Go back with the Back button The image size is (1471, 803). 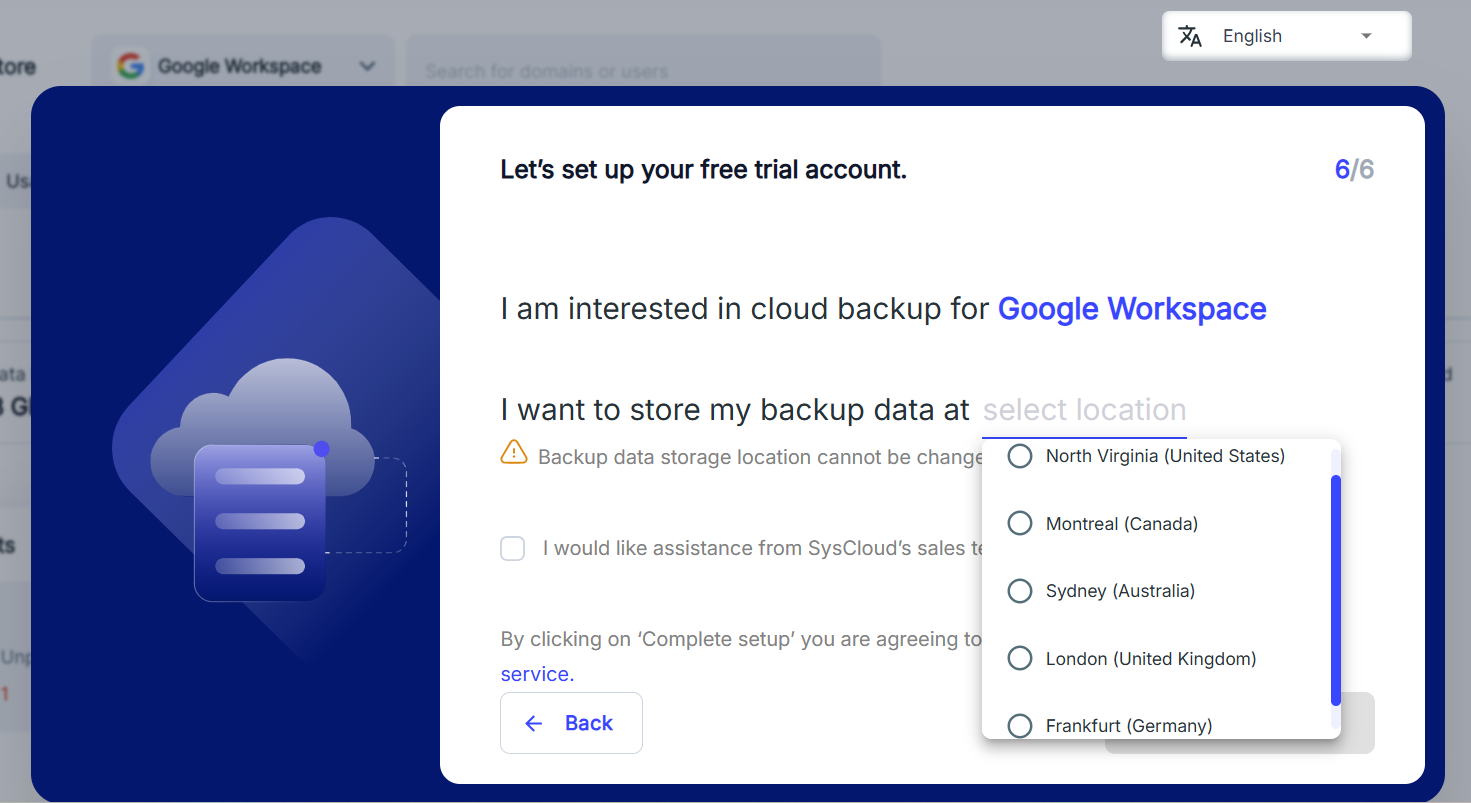point(571,723)
